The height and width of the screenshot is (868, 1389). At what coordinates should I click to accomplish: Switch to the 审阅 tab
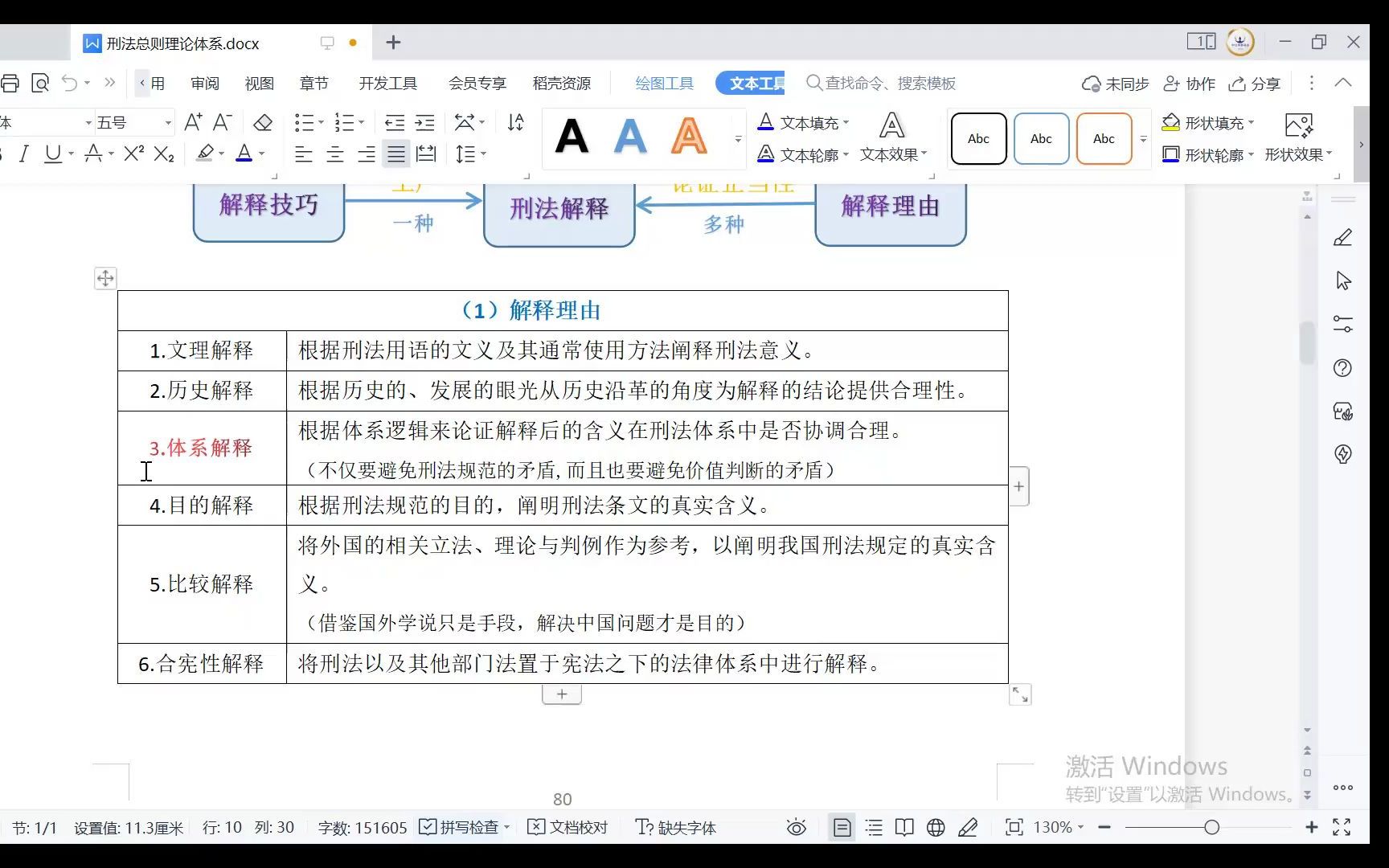tap(205, 84)
